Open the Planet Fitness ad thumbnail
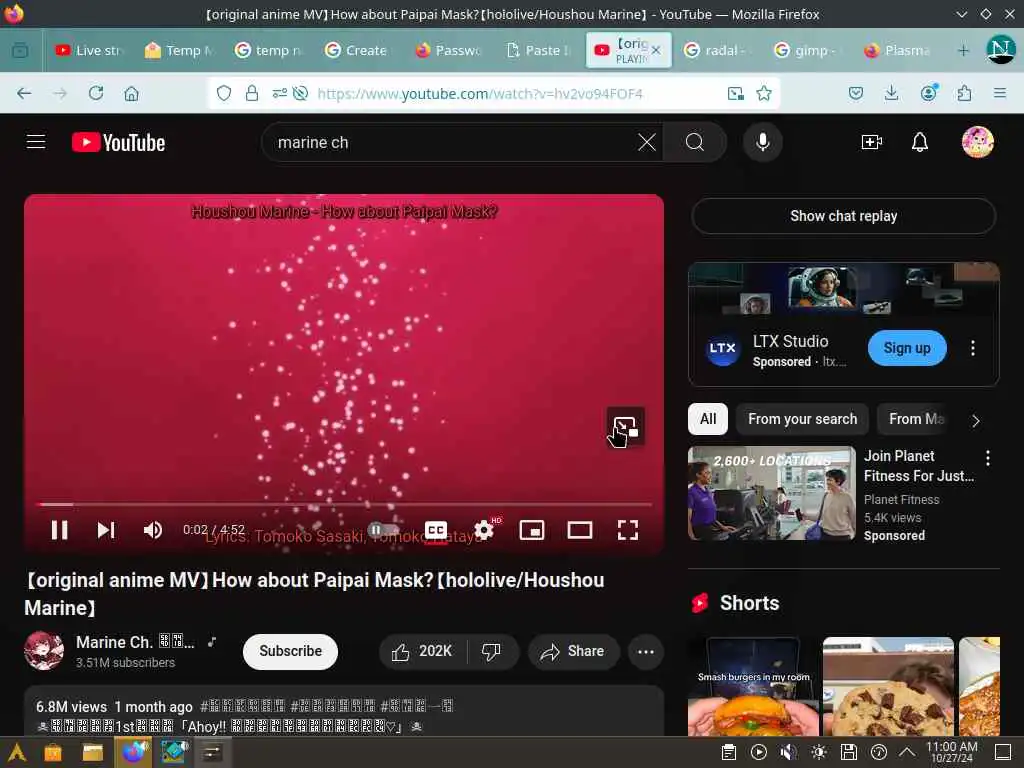Image resolution: width=1024 pixels, height=768 pixels. pyautogui.click(x=771, y=493)
